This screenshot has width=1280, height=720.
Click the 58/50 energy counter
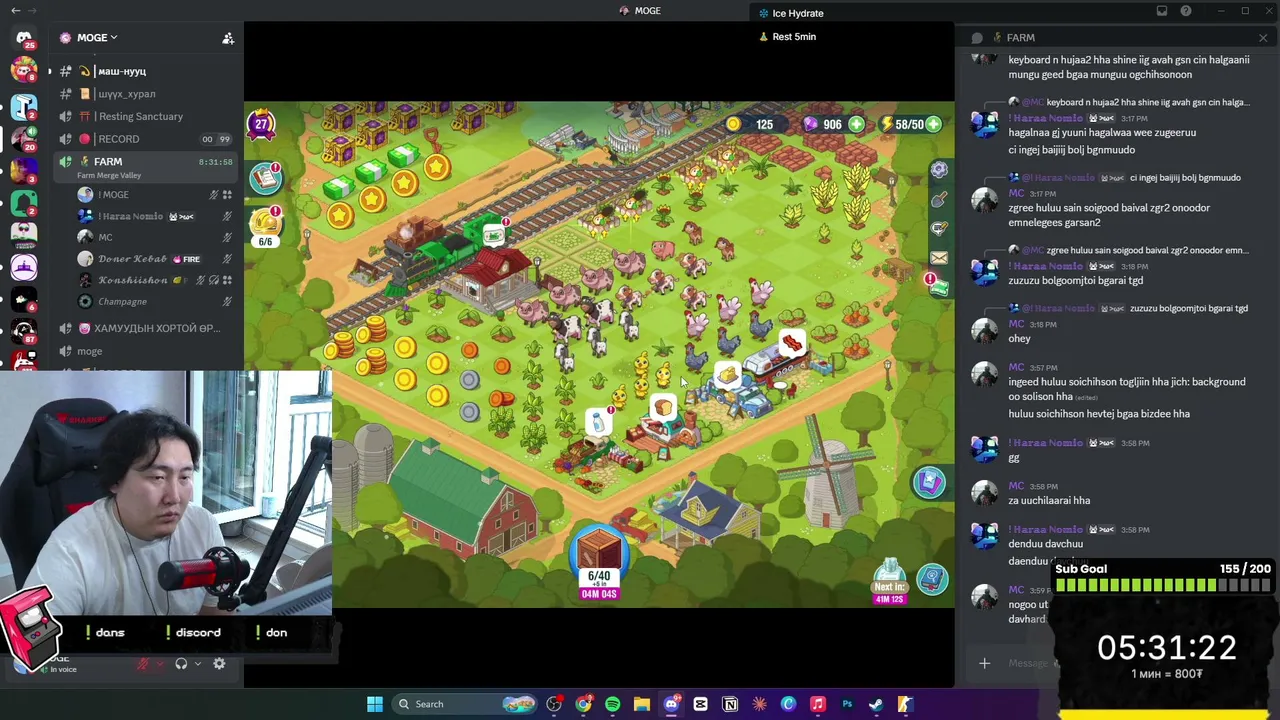pos(910,125)
